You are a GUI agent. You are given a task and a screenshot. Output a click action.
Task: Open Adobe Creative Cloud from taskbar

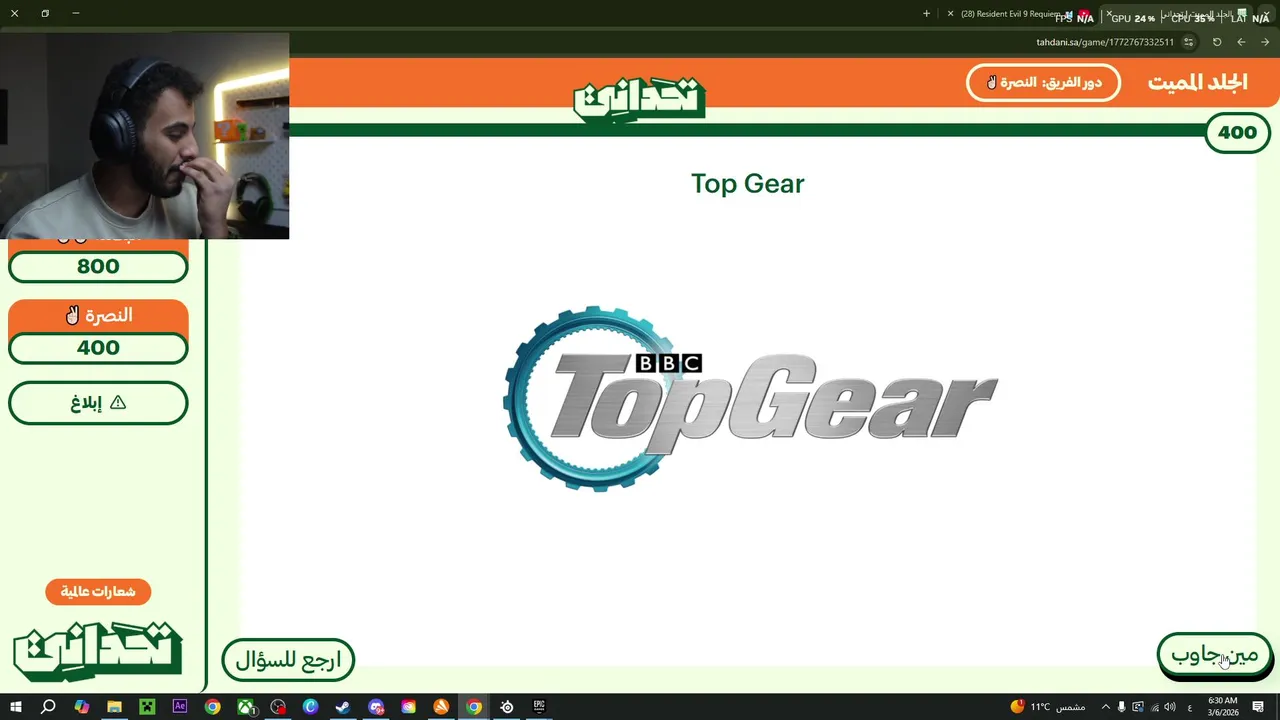(408, 707)
